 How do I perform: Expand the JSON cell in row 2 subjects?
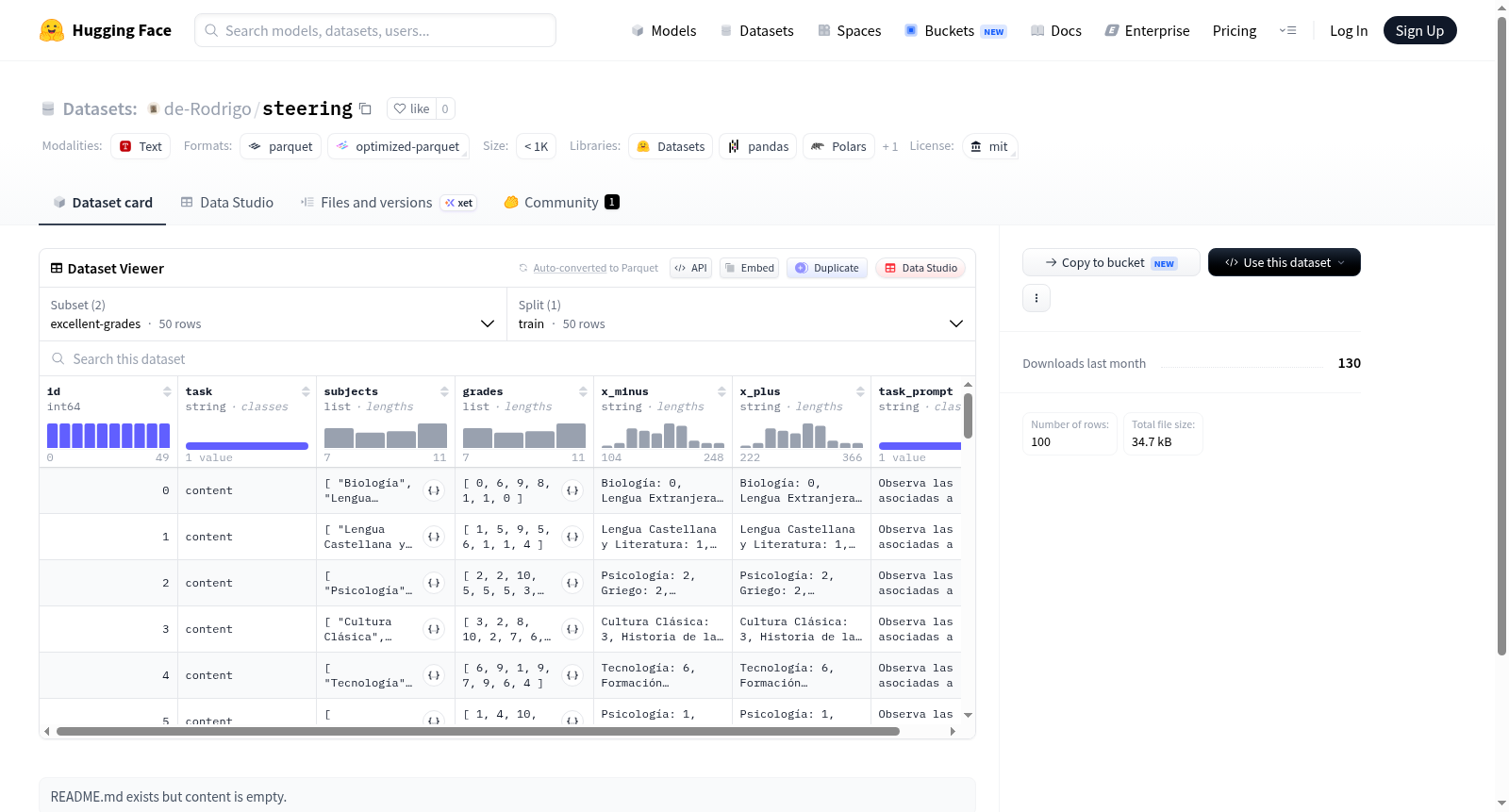[434, 583]
